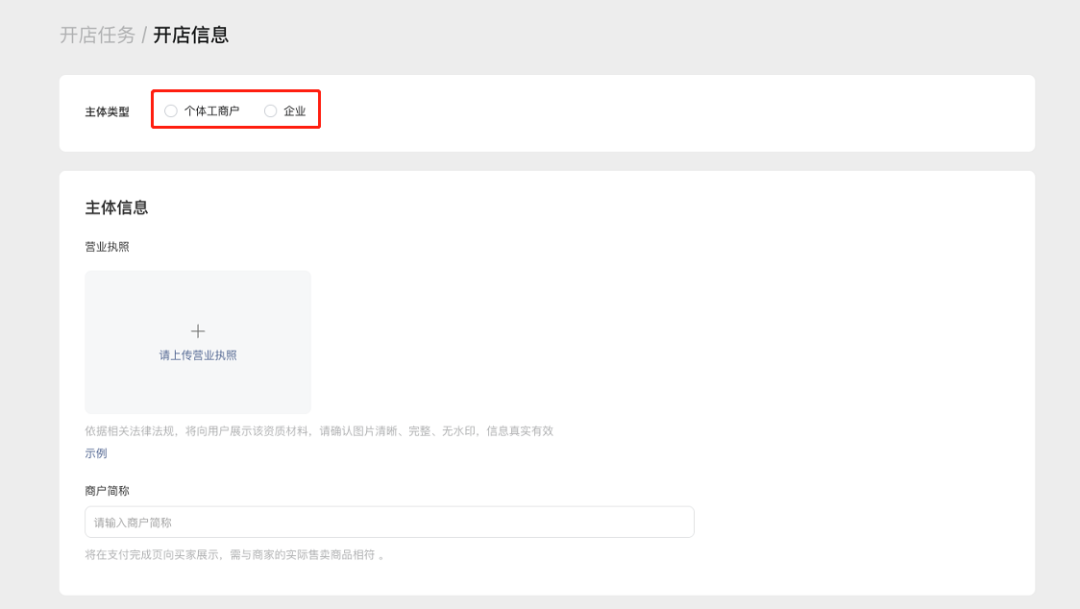Image resolution: width=1080 pixels, height=609 pixels.
Task: Go back to 开店任务 in the breadcrumb
Action: (x=97, y=35)
